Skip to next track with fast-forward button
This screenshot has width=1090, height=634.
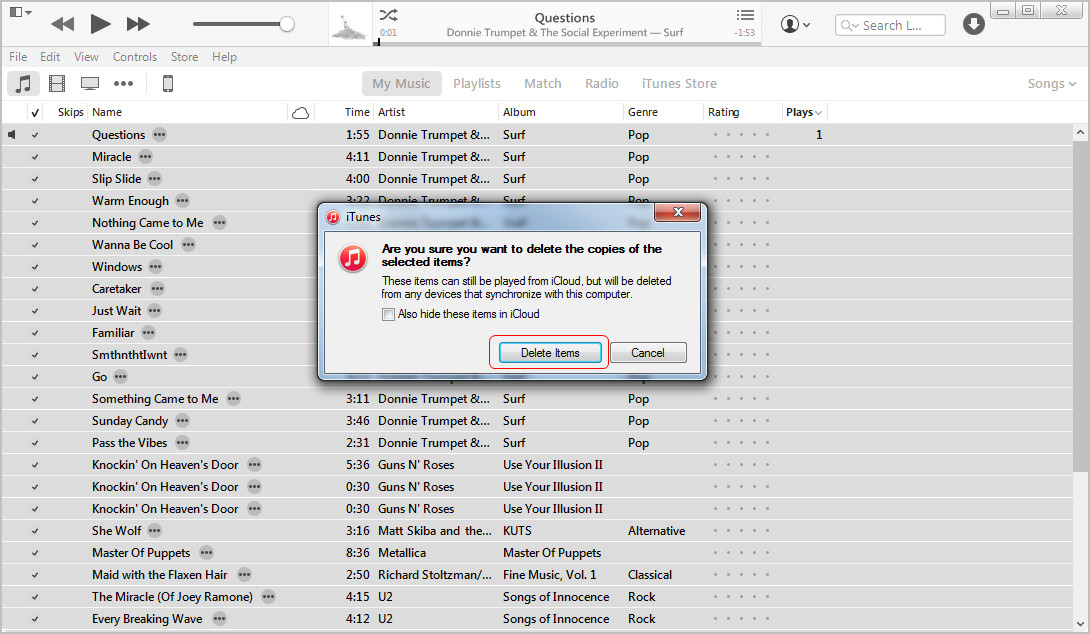coord(138,24)
